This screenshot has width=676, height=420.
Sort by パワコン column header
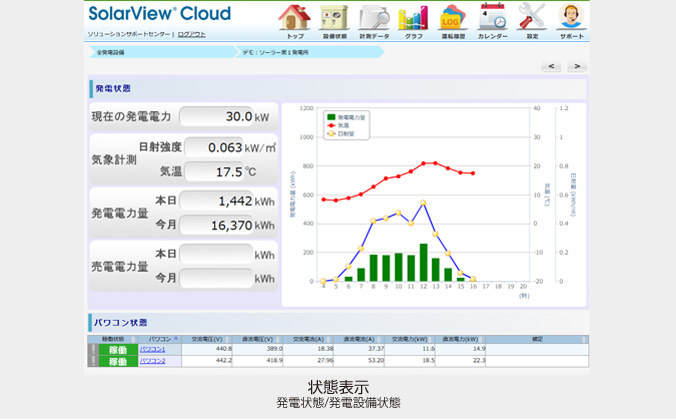pos(160,339)
